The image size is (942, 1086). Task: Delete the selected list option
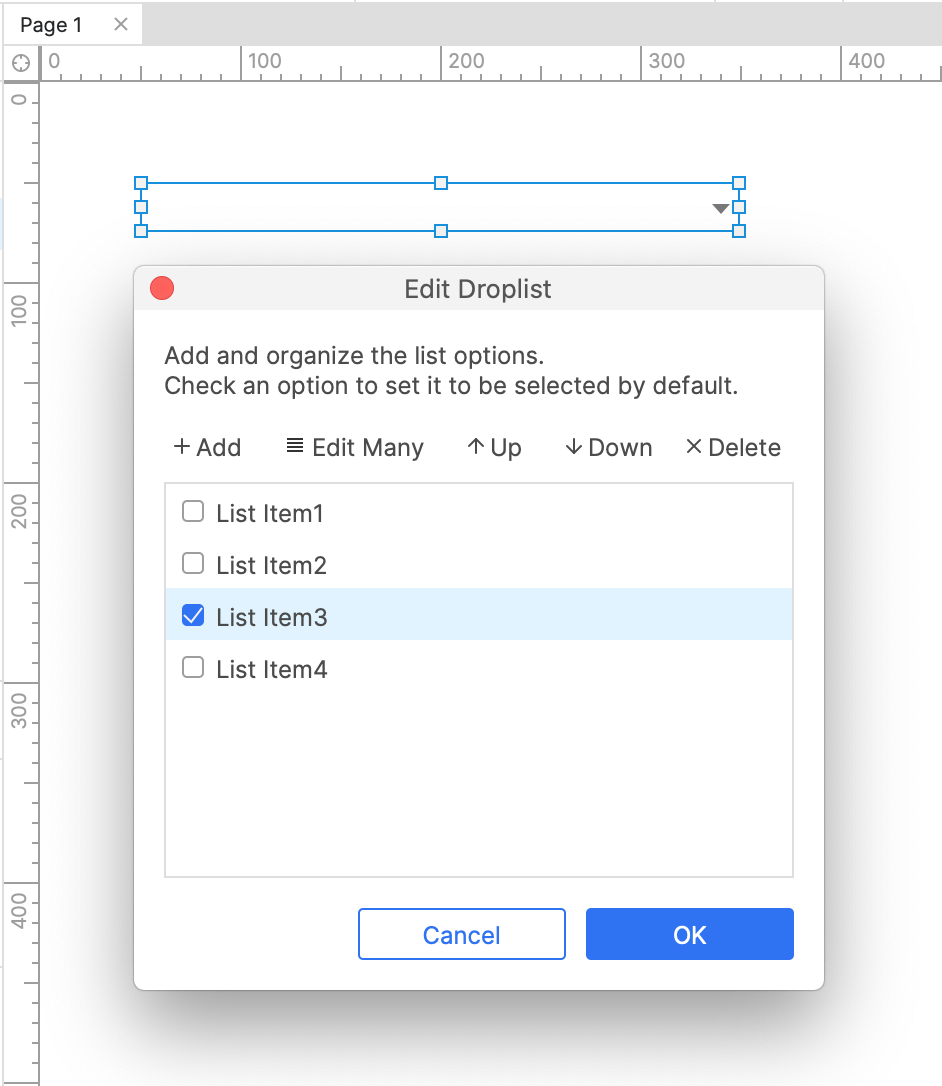[733, 447]
